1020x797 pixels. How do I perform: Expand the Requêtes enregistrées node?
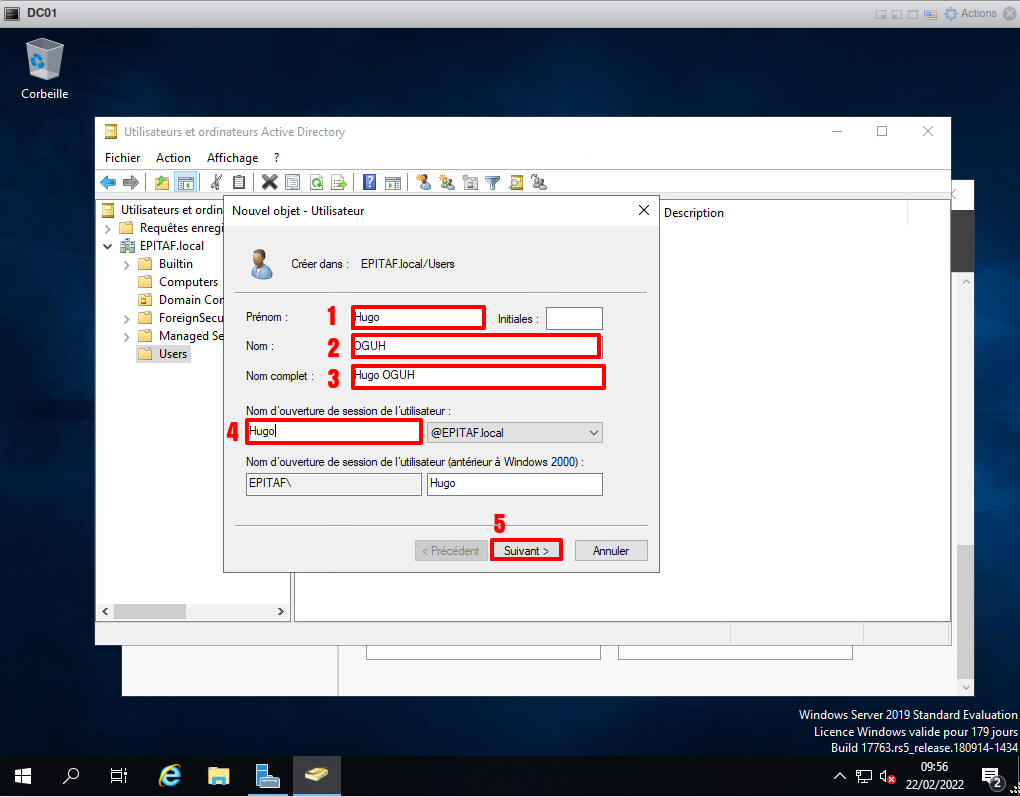point(108,228)
